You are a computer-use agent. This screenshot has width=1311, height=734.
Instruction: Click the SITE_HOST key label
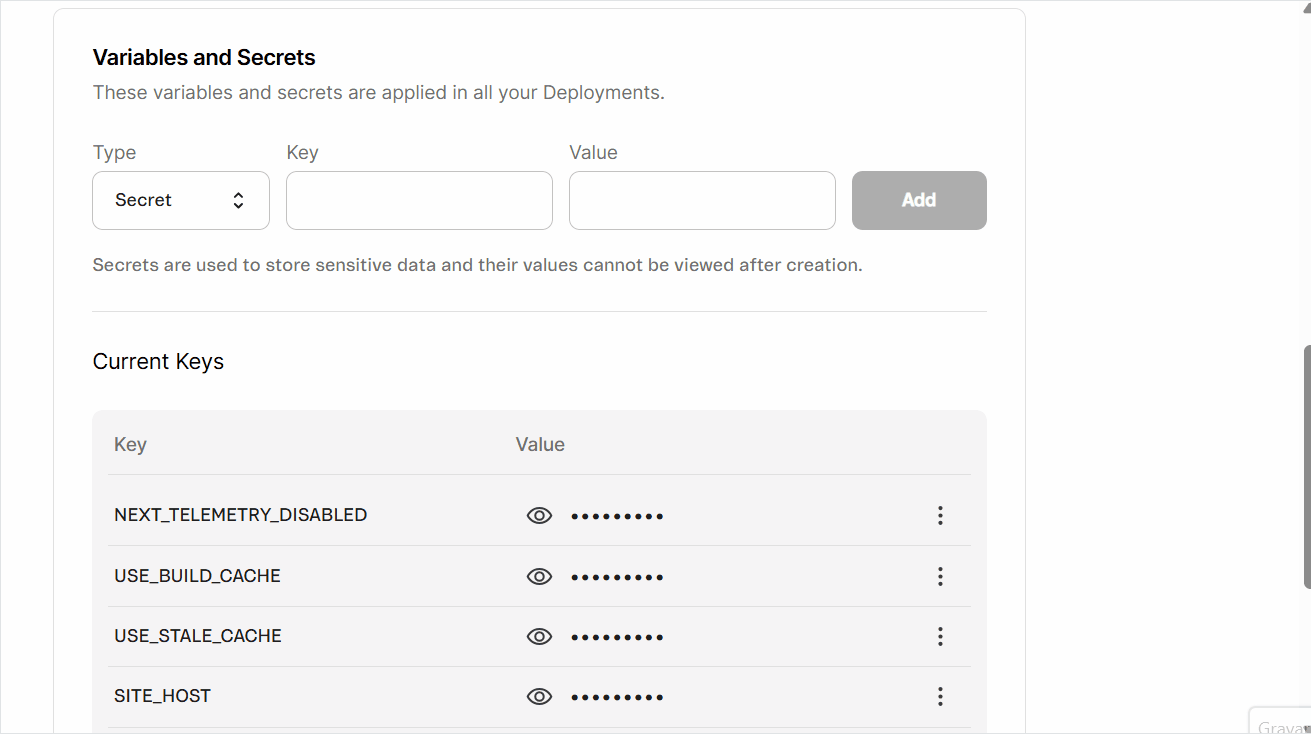(x=162, y=696)
